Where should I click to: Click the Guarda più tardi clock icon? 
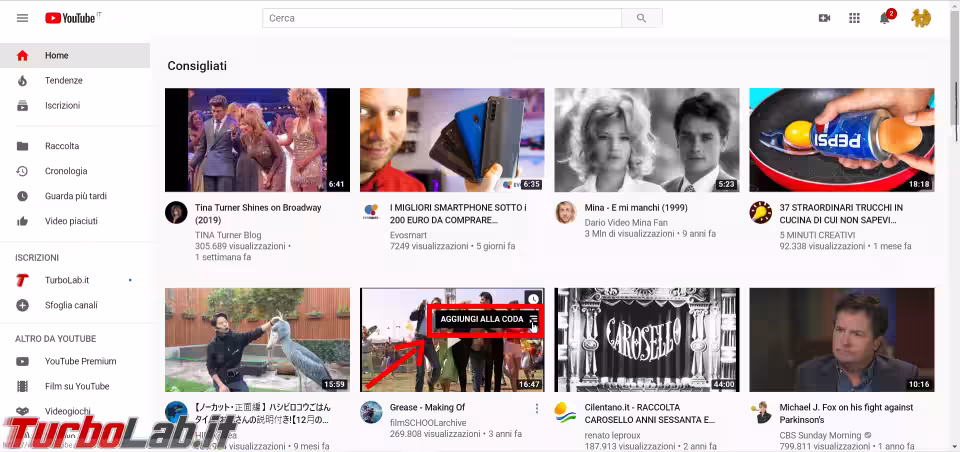[23, 197]
